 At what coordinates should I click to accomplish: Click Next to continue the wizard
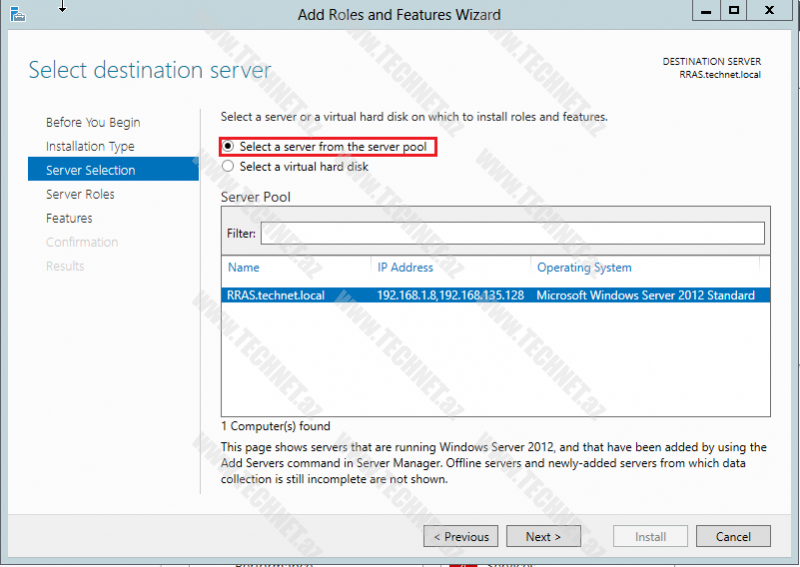point(543,537)
